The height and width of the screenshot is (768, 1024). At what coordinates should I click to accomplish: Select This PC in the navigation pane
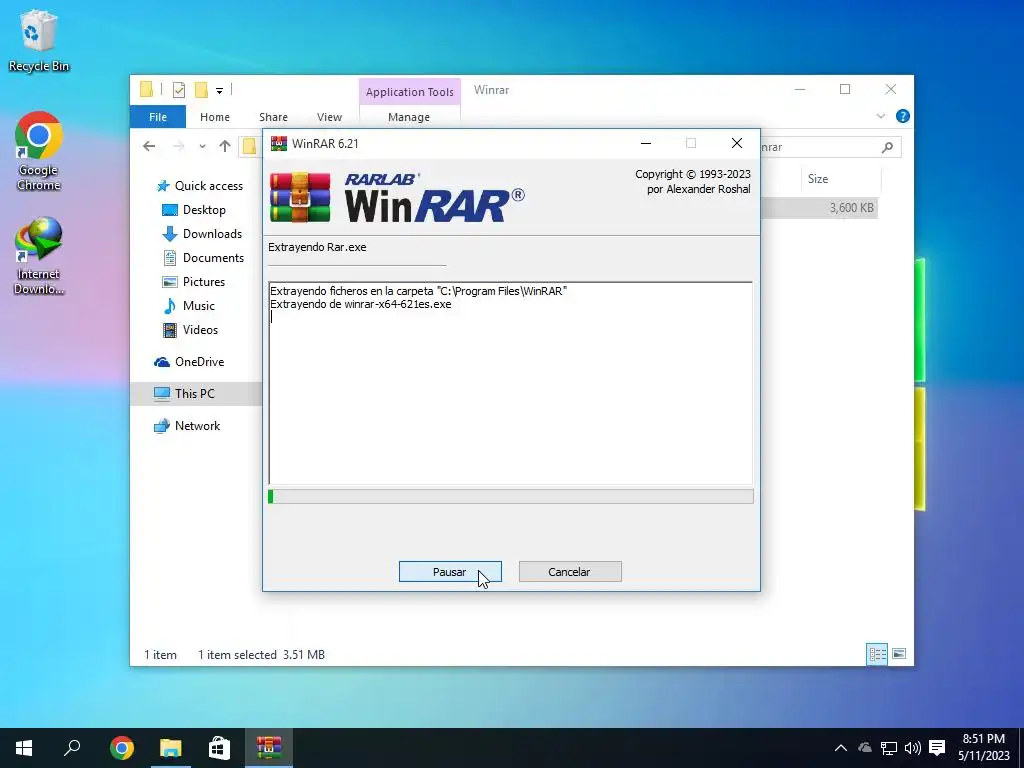click(195, 394)
